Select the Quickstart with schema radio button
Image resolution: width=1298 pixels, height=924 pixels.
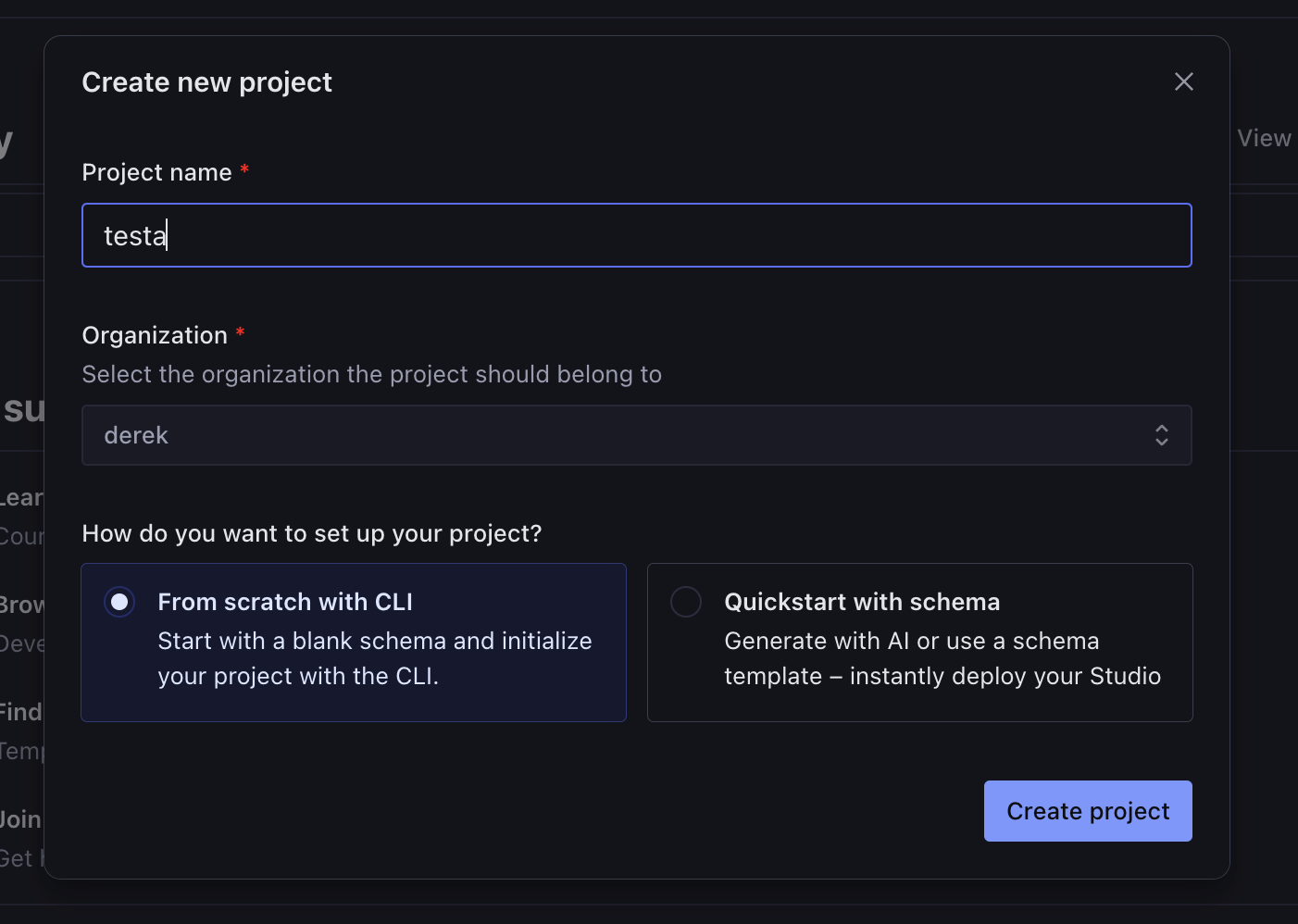point(686,602)
